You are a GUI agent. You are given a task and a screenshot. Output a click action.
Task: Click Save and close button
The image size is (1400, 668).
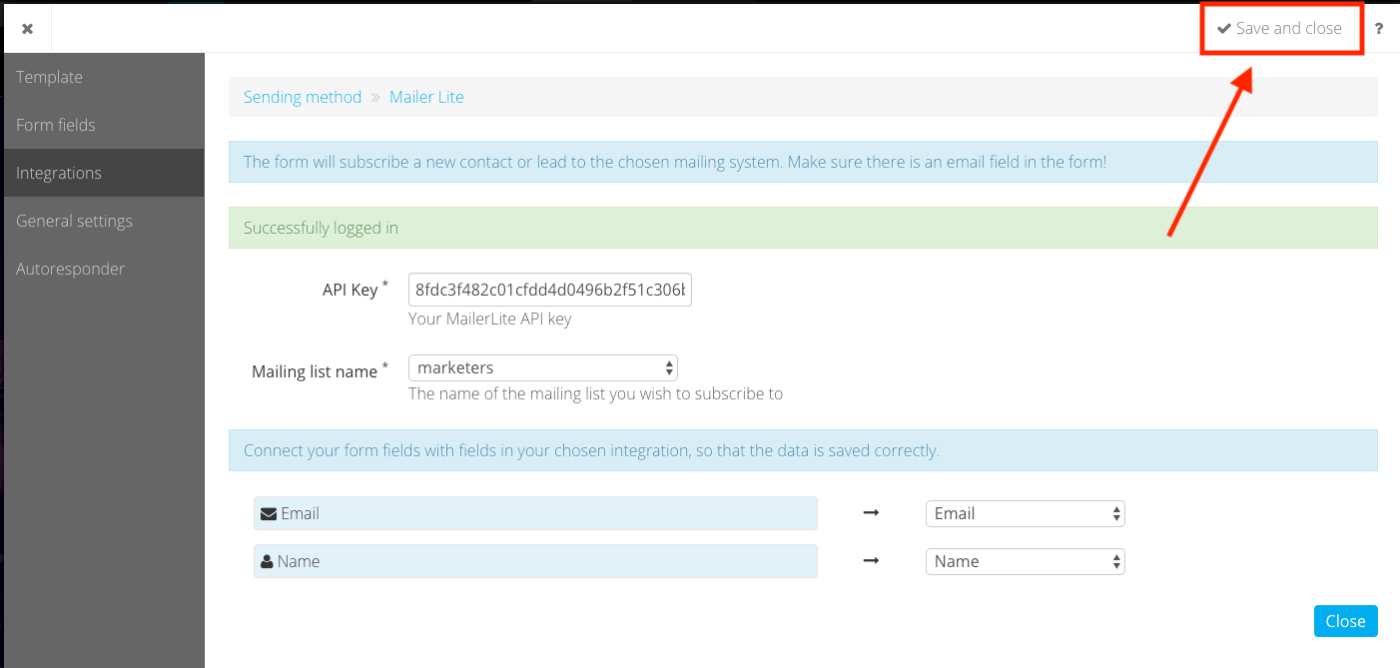1280,28
